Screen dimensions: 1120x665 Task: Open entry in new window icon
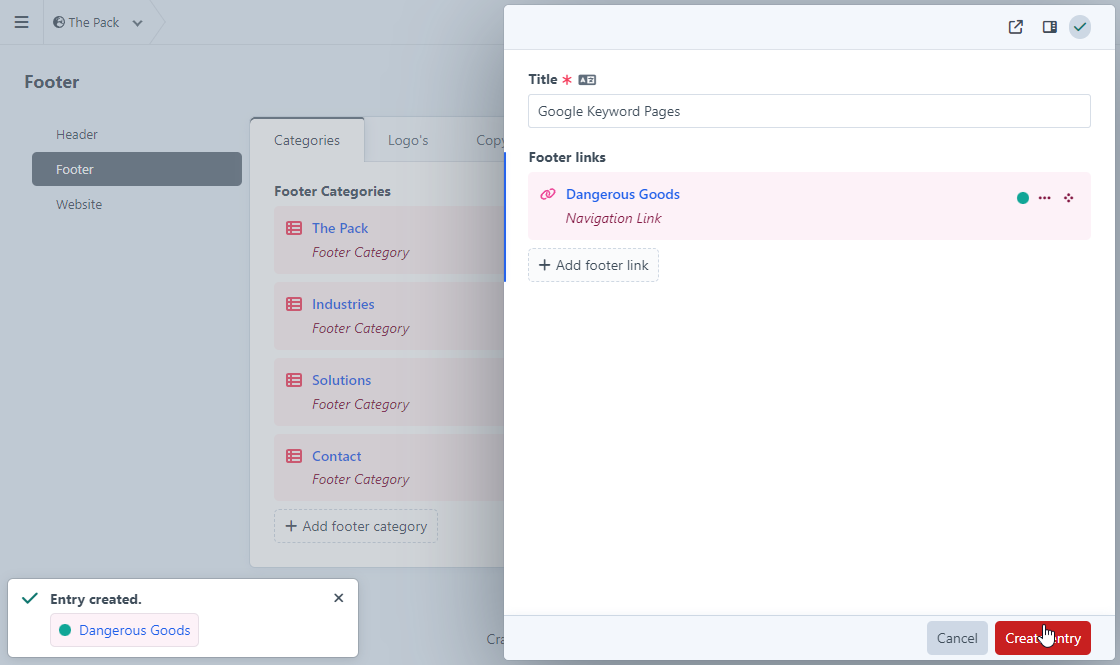click(x=1015, y=27)
